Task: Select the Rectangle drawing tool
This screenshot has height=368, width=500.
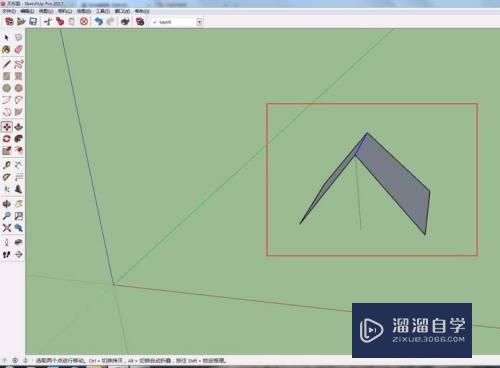Action: pos(6,76)
